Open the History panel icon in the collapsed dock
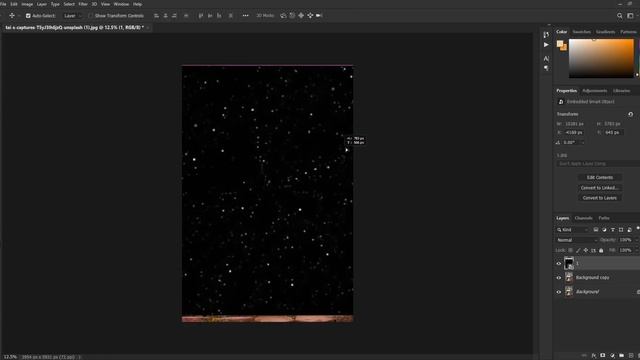640x360 pixels. pyautogui.click(x=546, y=35)
